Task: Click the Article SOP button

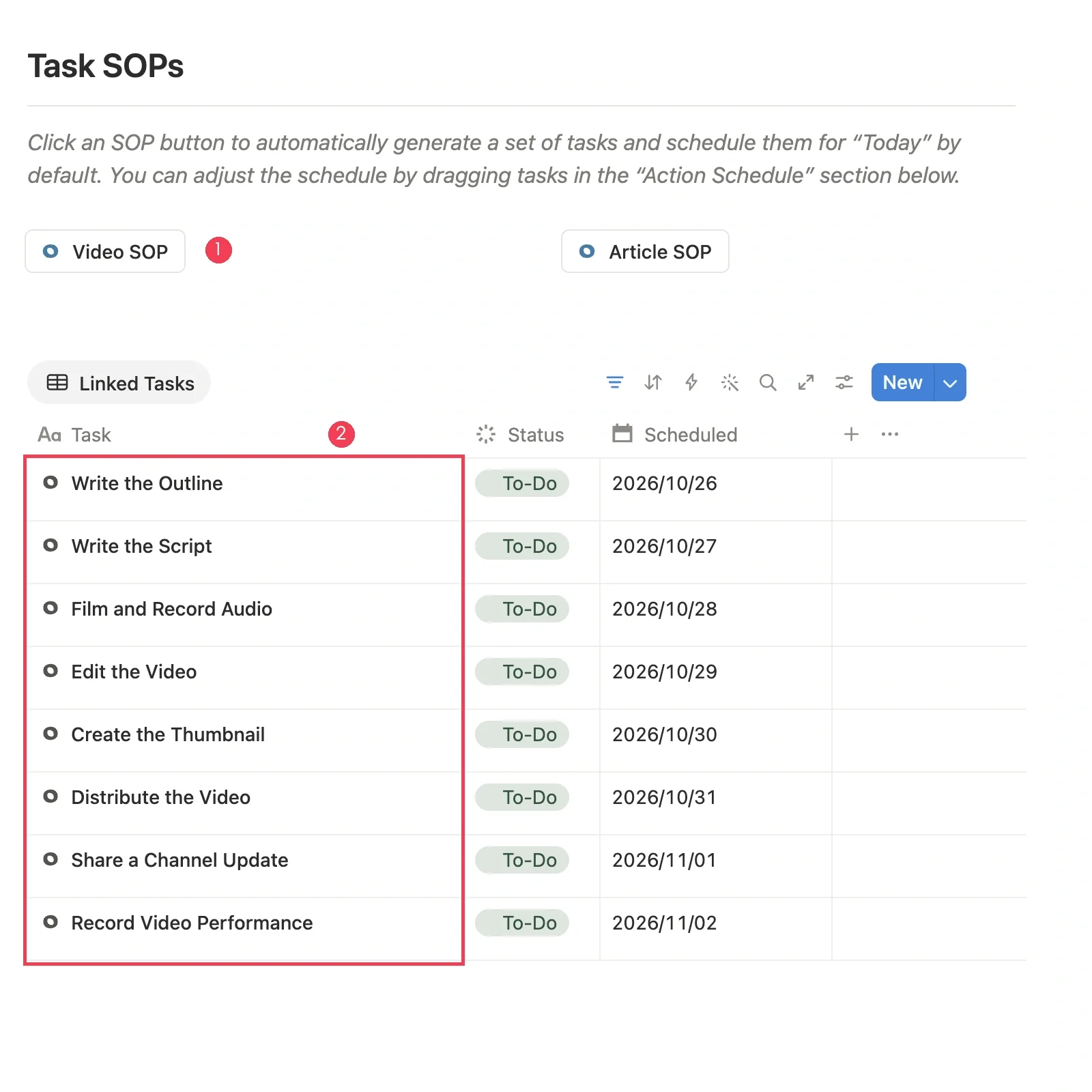Action: 645,251
